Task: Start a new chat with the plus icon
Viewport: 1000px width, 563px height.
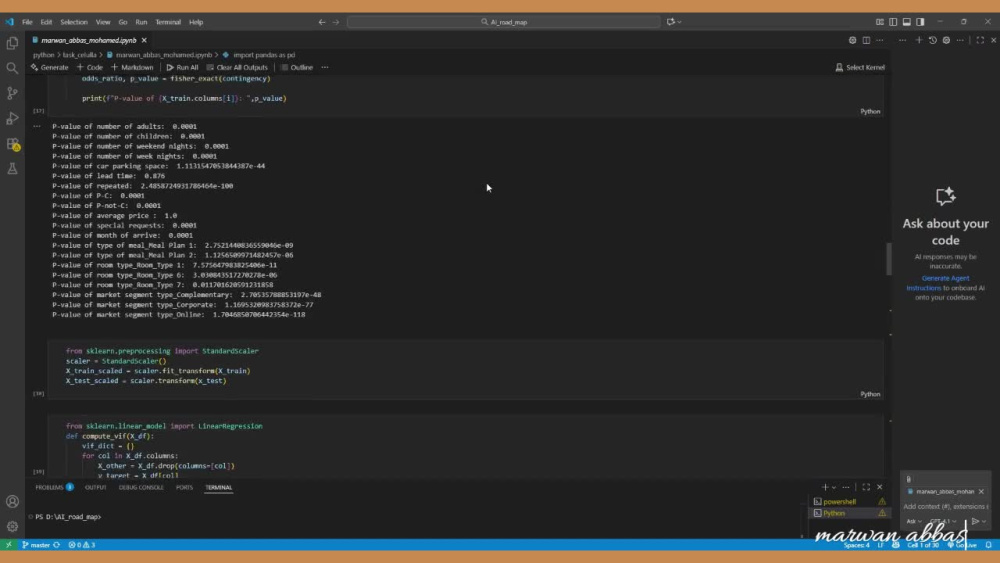Action: 919,40
